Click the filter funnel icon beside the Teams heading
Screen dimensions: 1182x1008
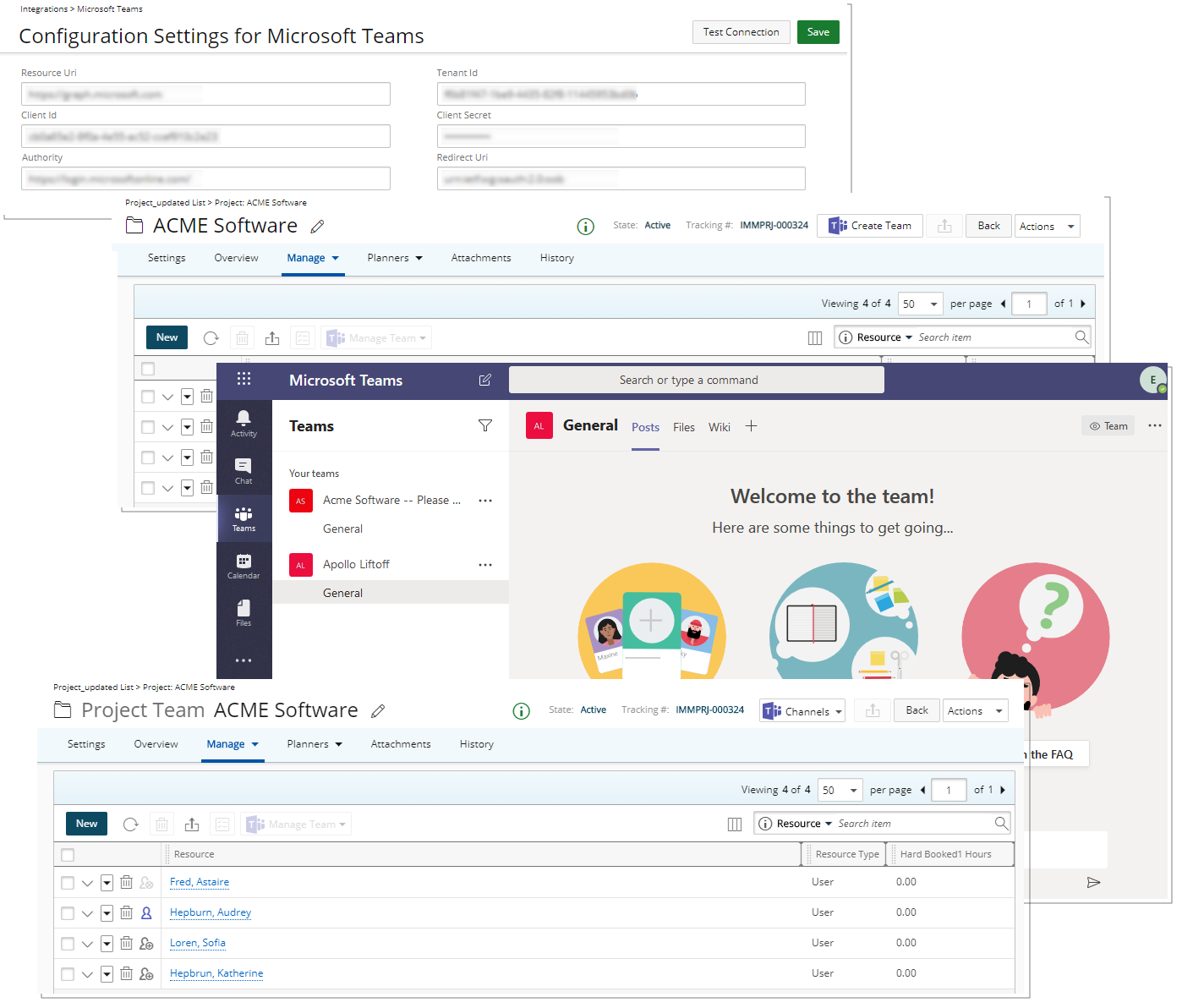[485, 425]
